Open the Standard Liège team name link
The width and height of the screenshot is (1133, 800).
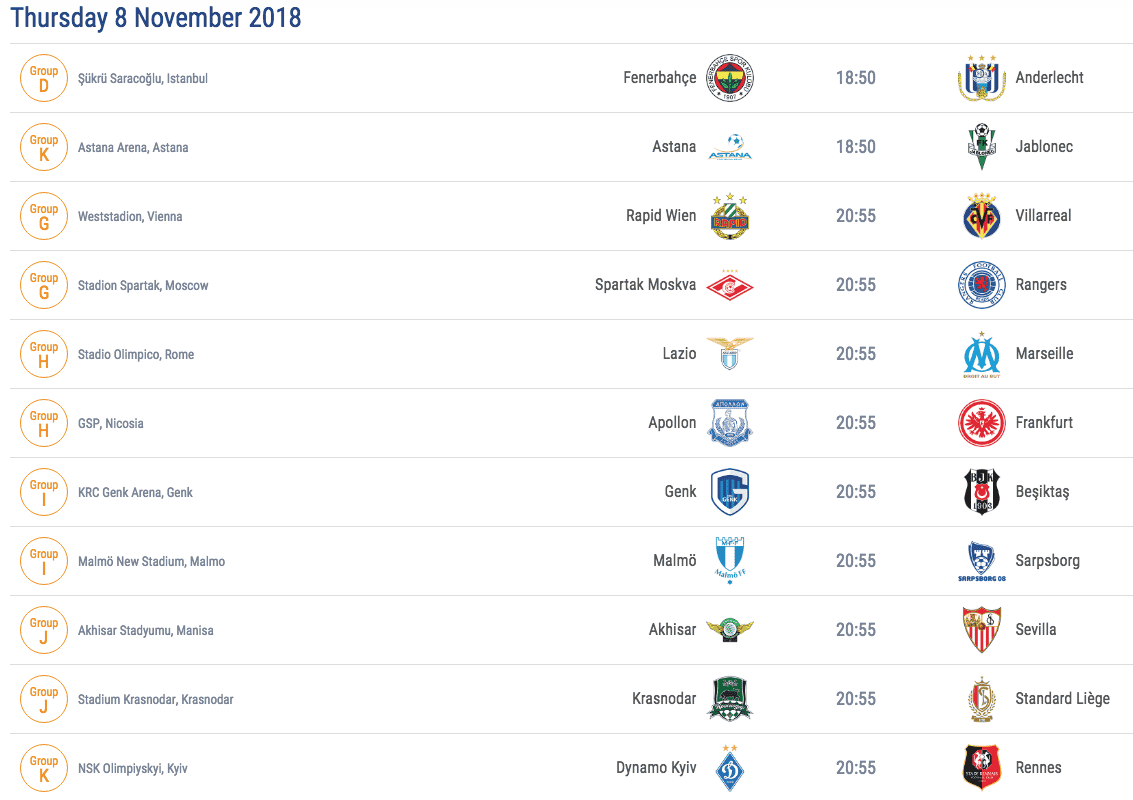pos(1062,699)
